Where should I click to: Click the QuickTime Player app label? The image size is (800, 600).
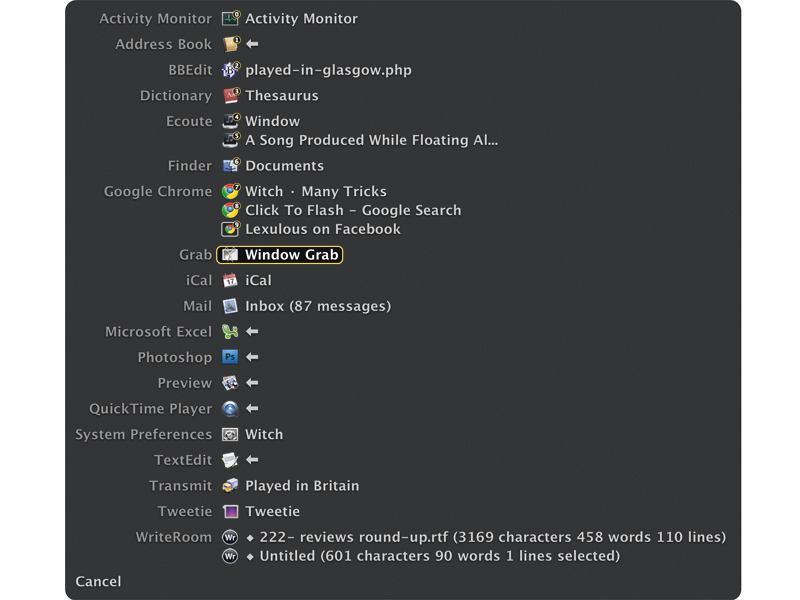[x=151, y=409]
